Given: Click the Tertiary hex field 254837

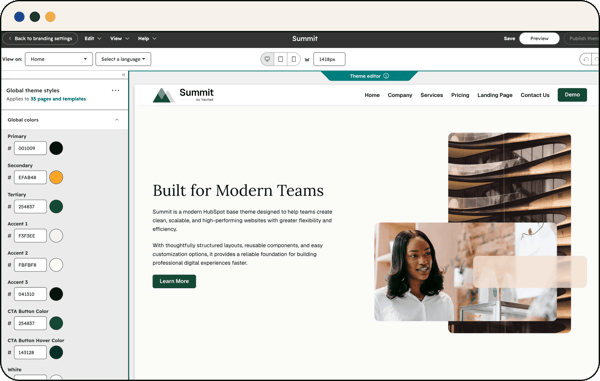Looking at the screenshot, I should (30, 207).
